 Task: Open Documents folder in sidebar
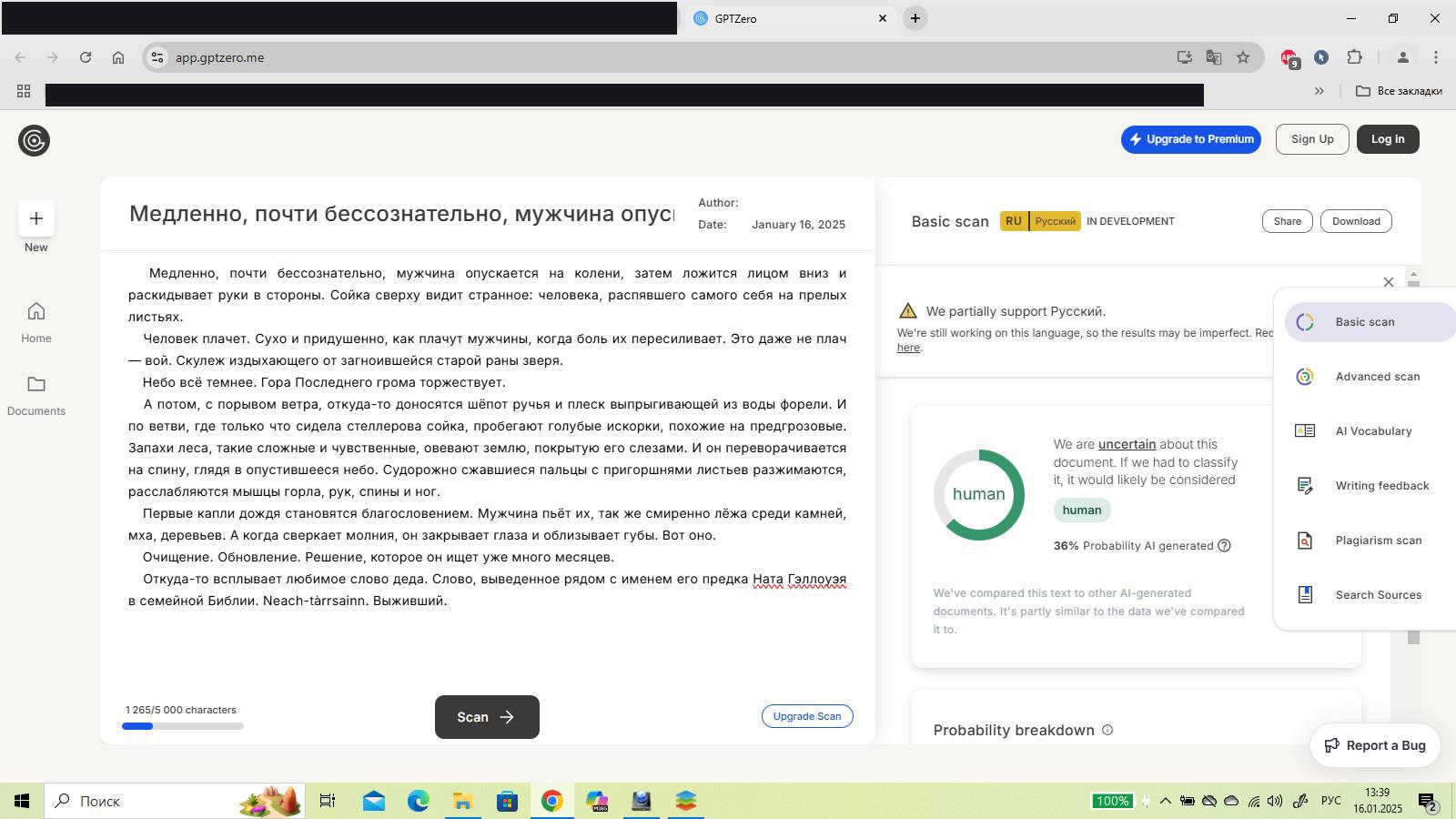click(36, 395)
